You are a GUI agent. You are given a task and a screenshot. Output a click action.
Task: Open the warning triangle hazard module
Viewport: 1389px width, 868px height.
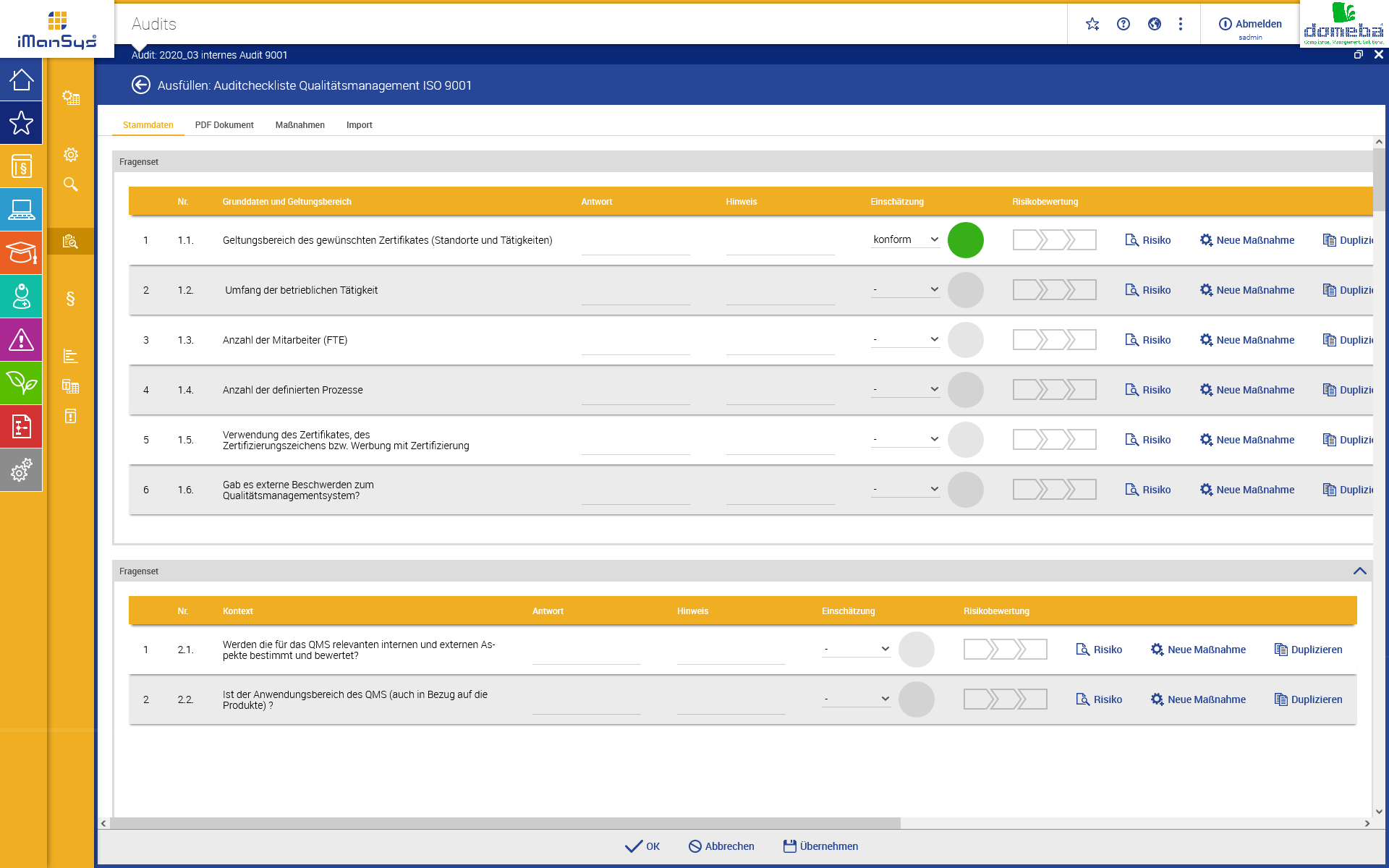[21, 340]
